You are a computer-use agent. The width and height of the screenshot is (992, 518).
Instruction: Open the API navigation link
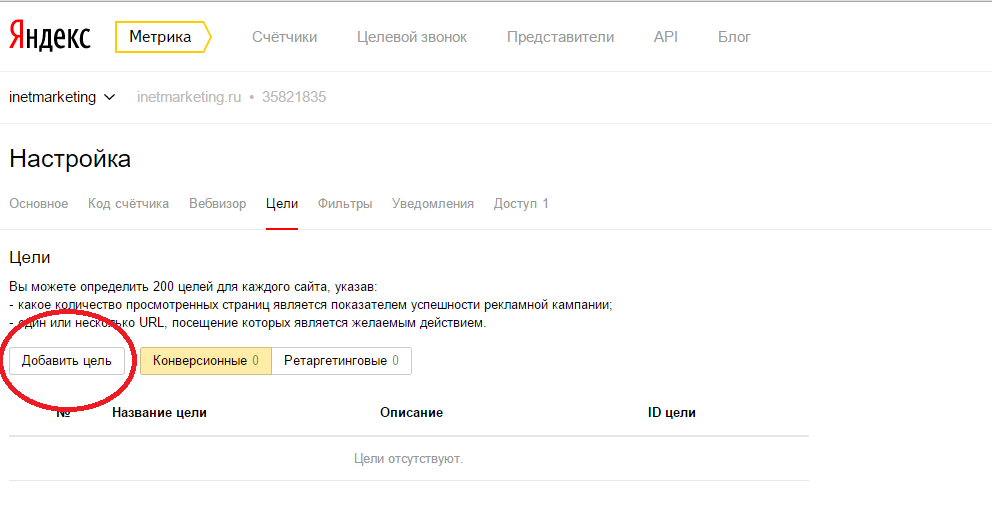click(666, 37)
